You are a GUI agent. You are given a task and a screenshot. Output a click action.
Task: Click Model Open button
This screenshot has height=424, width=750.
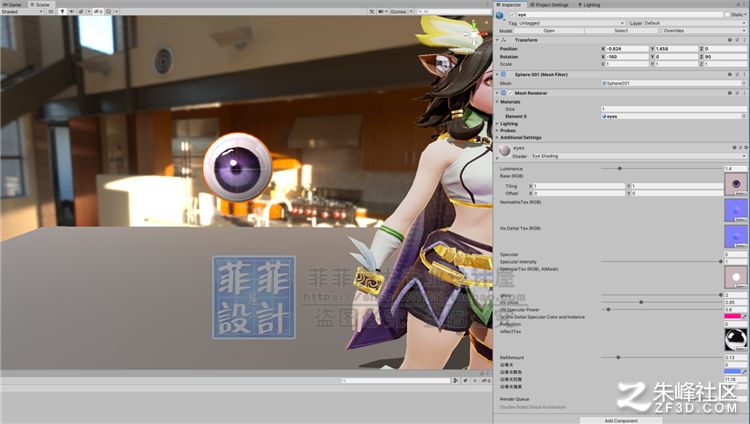[549, 31]
